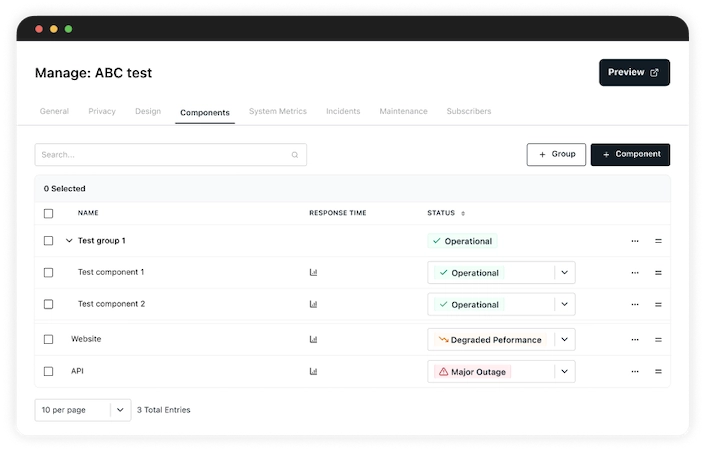Go to the System Metrics tab
The height and width of the screenshot is (451, 705).
click(x=278, y=111)
